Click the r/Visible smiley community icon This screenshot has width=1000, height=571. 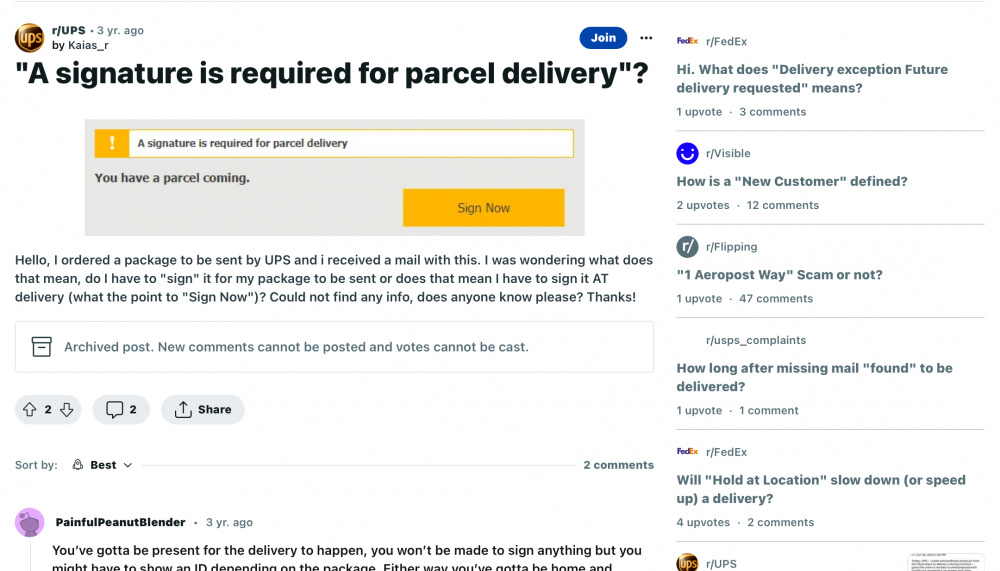[688, 153]
